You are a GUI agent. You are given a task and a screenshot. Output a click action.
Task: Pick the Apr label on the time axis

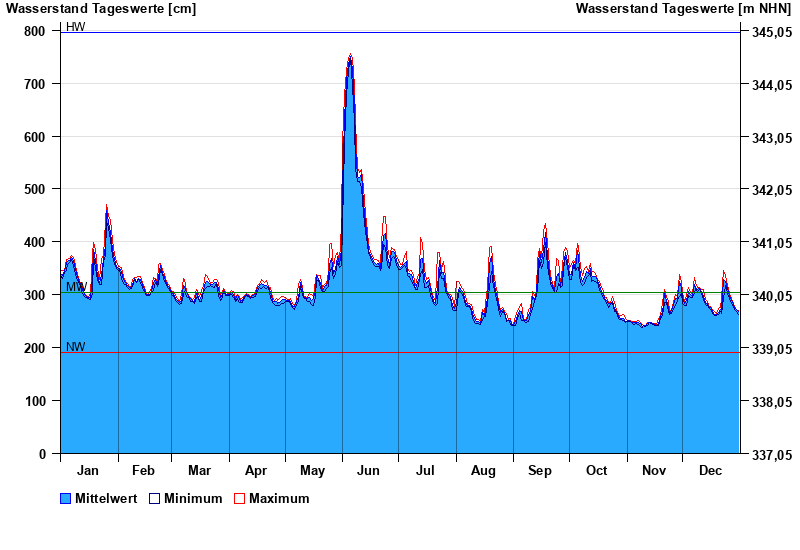256,470
